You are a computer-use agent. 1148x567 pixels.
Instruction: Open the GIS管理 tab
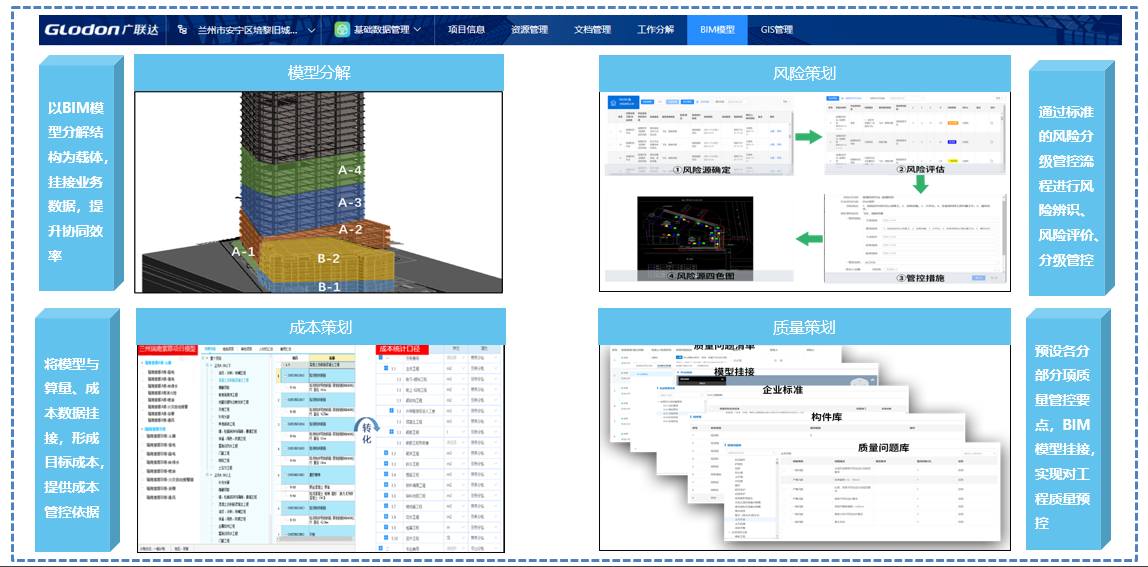776,30
